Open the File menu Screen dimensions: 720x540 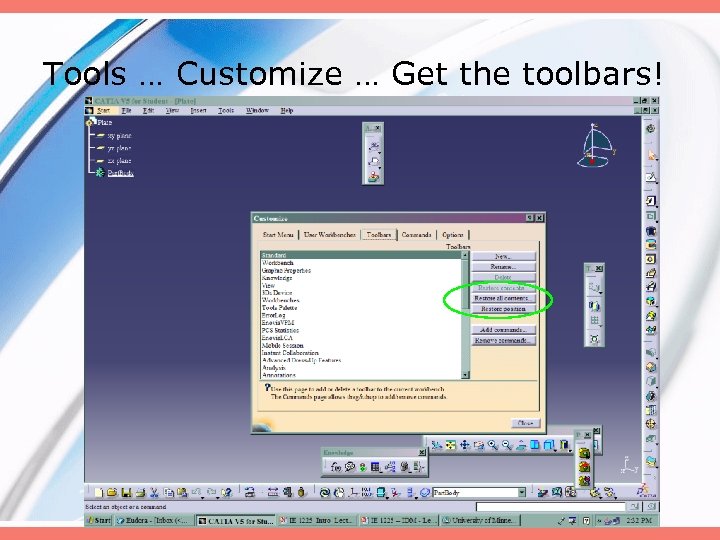tap(126, 111)
